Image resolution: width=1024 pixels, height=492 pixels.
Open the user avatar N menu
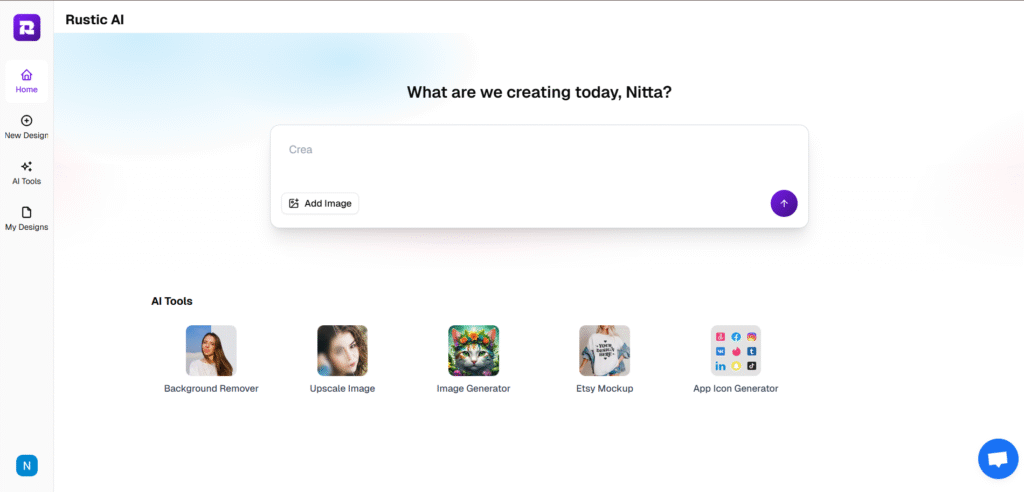point(26,465)
